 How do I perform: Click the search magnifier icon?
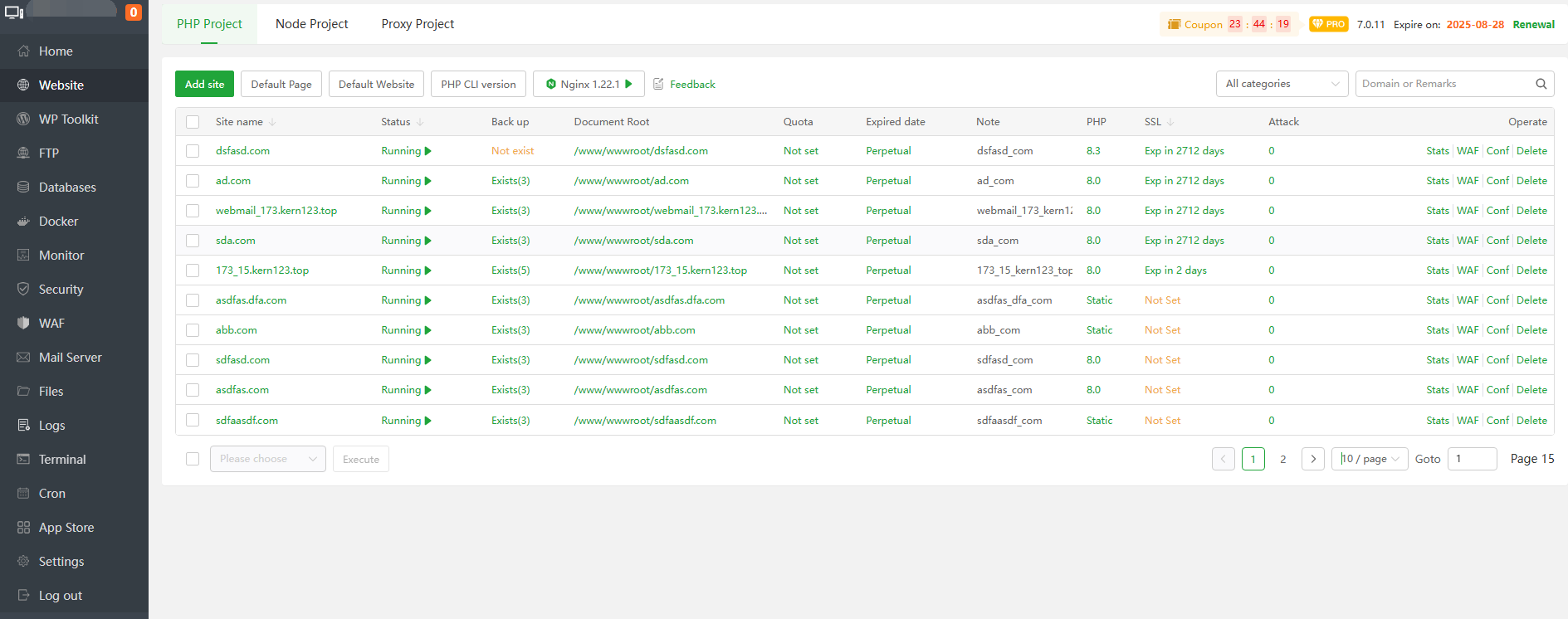1541,84
